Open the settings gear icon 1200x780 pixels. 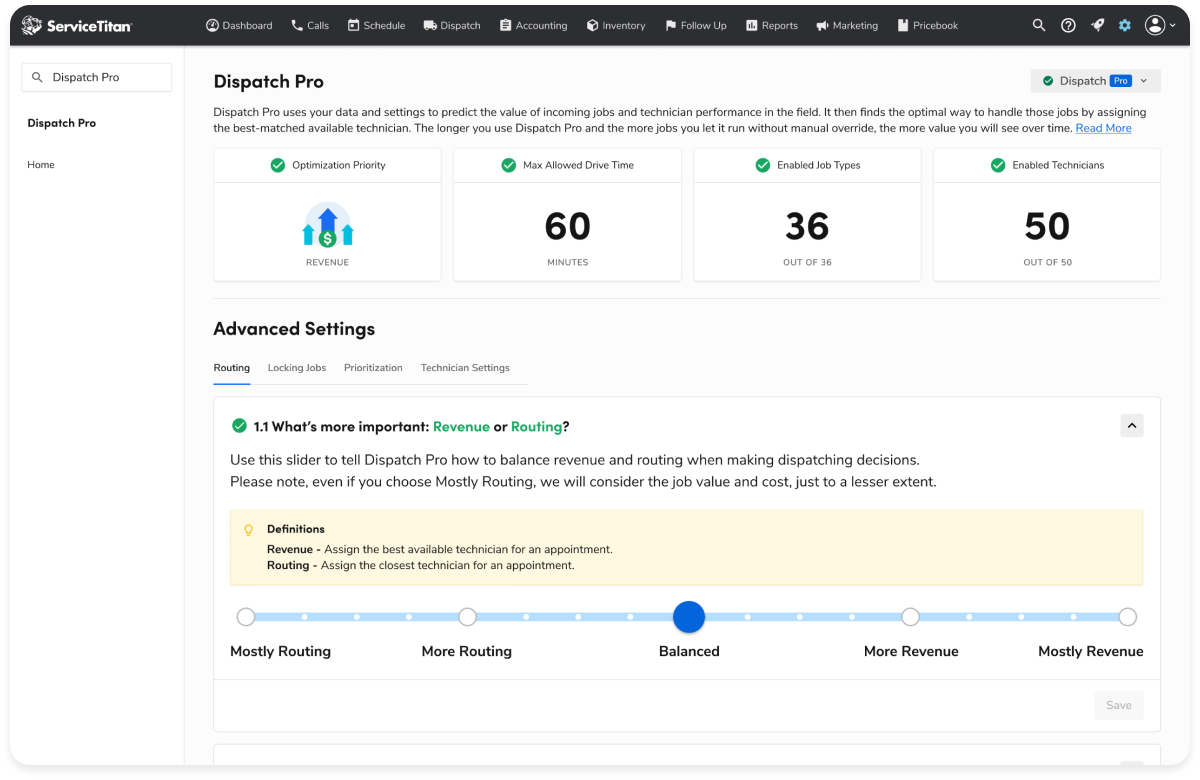point(1125,25)
